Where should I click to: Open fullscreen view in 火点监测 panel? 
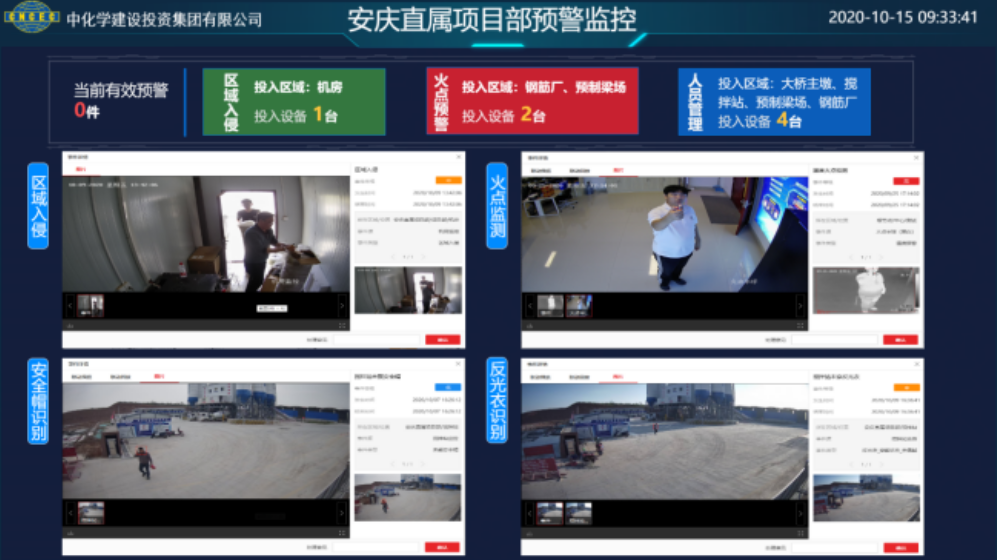pos(800,325)
